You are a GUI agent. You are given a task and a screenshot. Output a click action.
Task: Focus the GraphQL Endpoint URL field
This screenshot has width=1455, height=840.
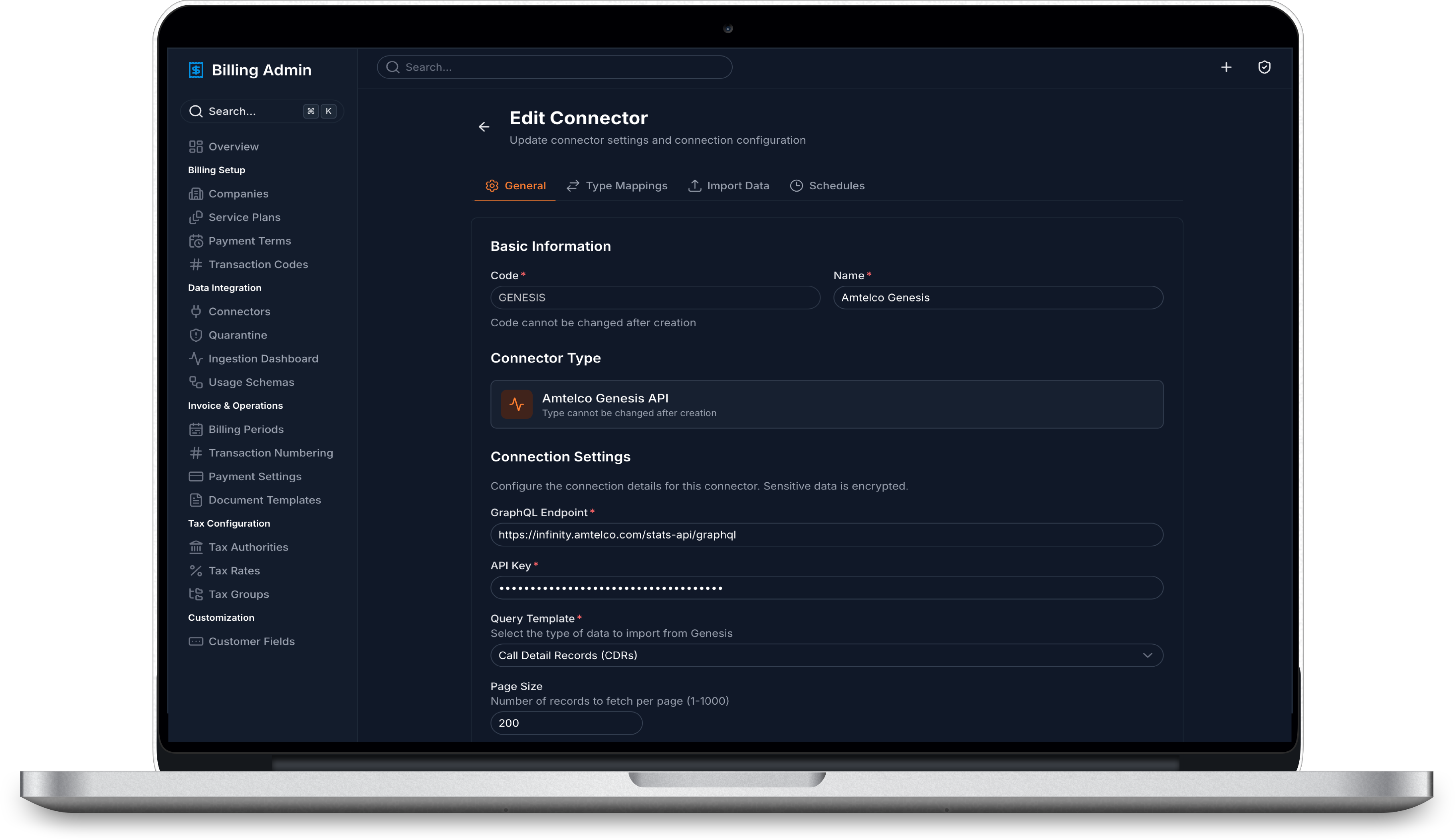point(826,535)
